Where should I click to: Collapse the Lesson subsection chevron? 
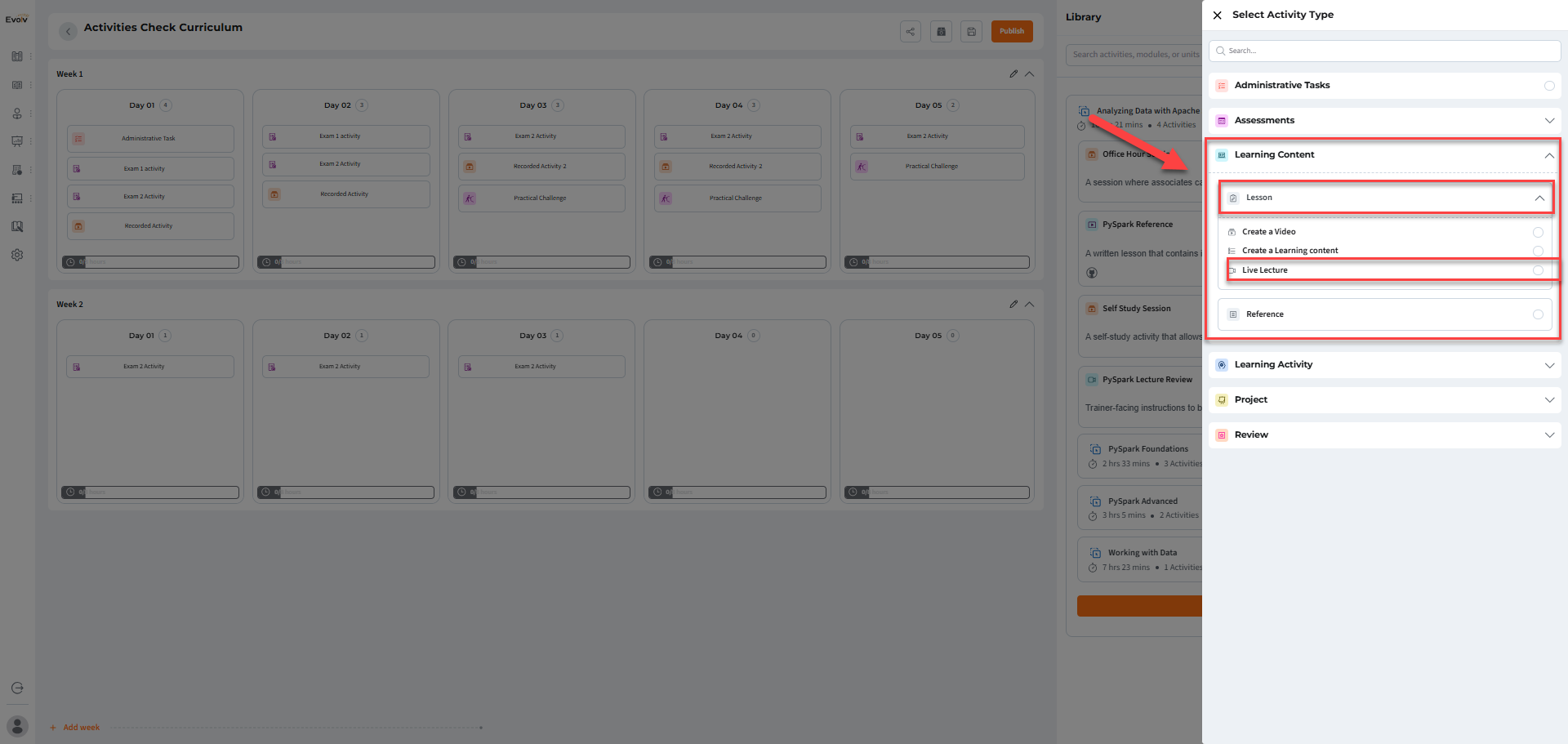[x=1539, y=198]
